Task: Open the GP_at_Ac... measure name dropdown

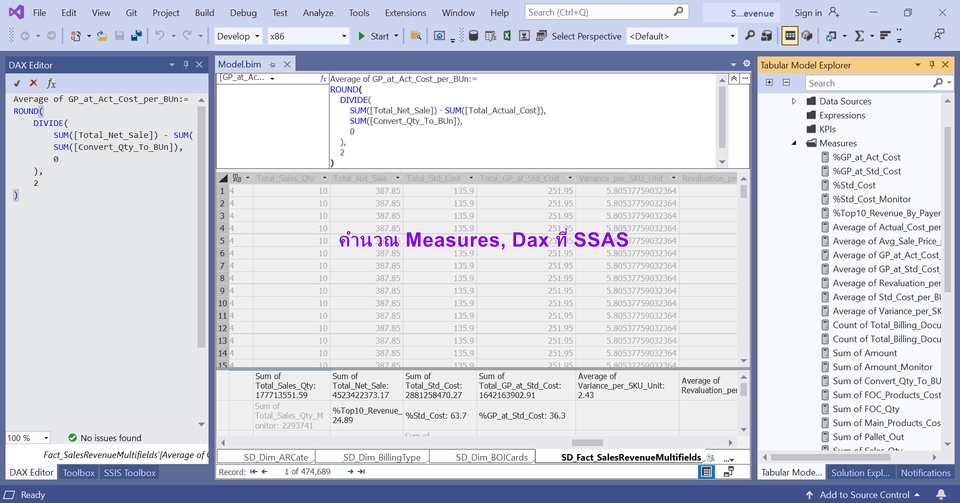Action: click(272, 78)
